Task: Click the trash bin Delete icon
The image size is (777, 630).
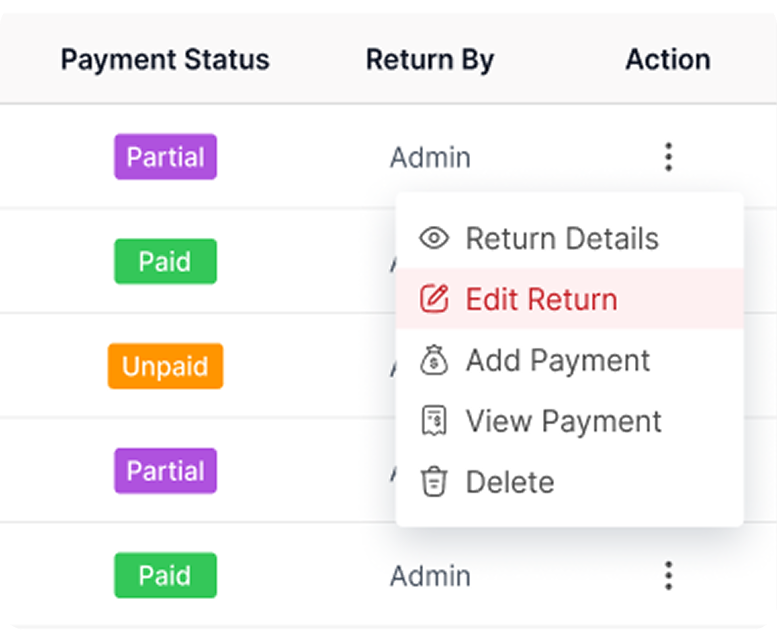Action: point(433,482)
